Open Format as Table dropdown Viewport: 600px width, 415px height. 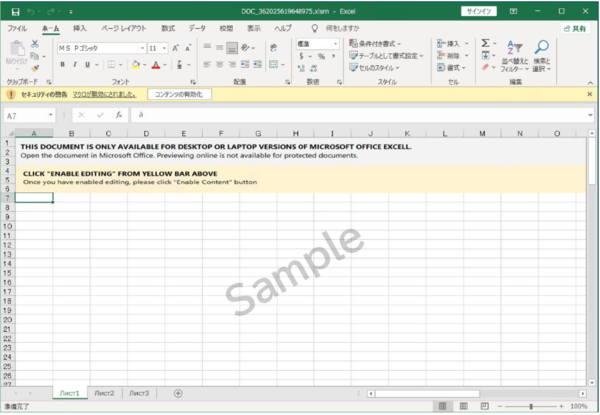(386, 56)
